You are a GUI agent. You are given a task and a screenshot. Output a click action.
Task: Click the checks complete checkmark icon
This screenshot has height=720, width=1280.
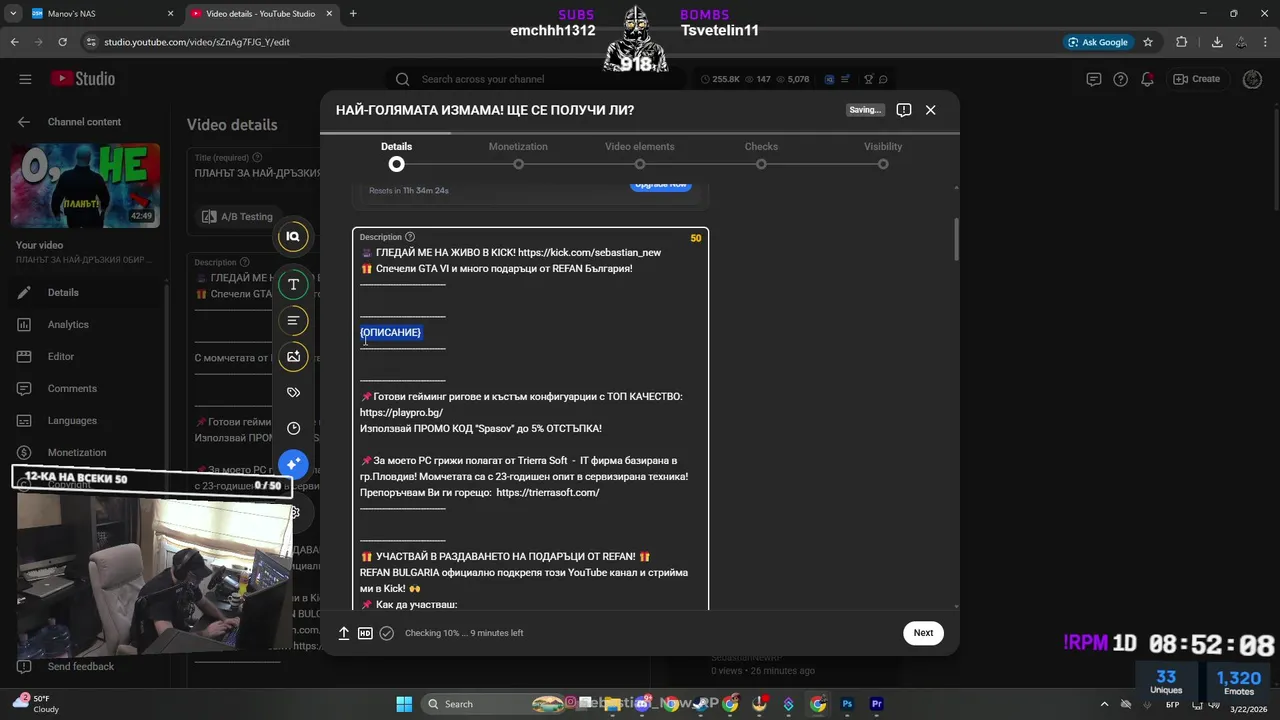387,633
